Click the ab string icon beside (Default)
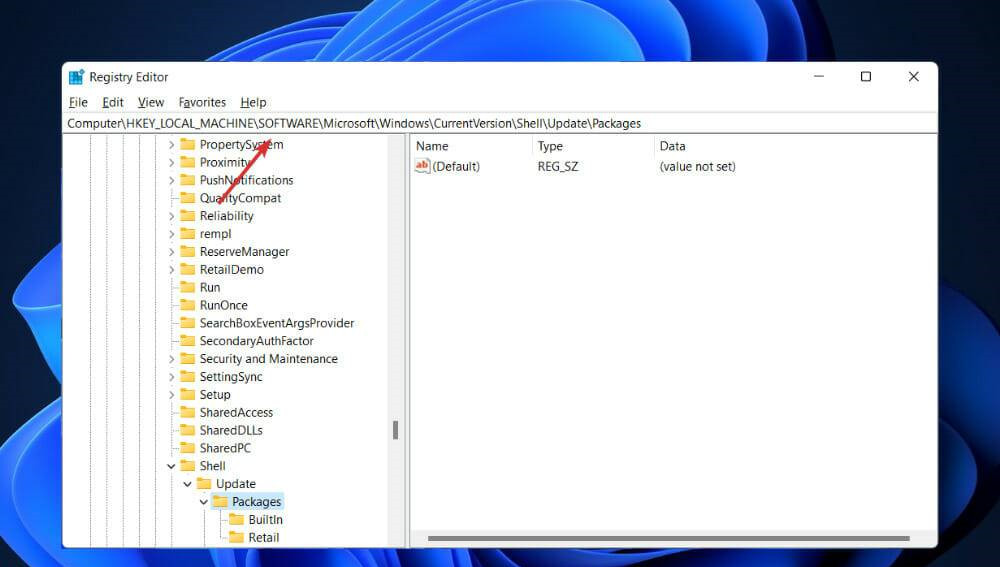The width and height of the screenshot is (1000, 567). pos(422,166)
